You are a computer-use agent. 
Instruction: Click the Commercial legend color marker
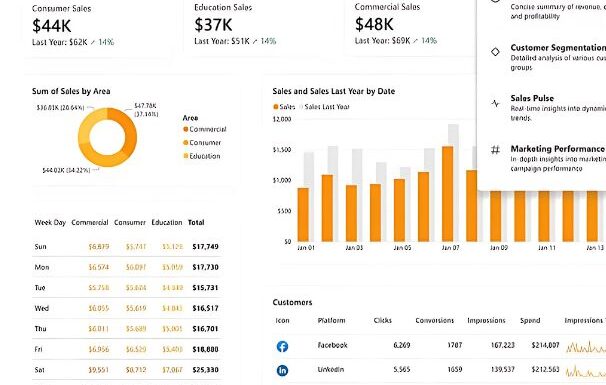[186, 129]
